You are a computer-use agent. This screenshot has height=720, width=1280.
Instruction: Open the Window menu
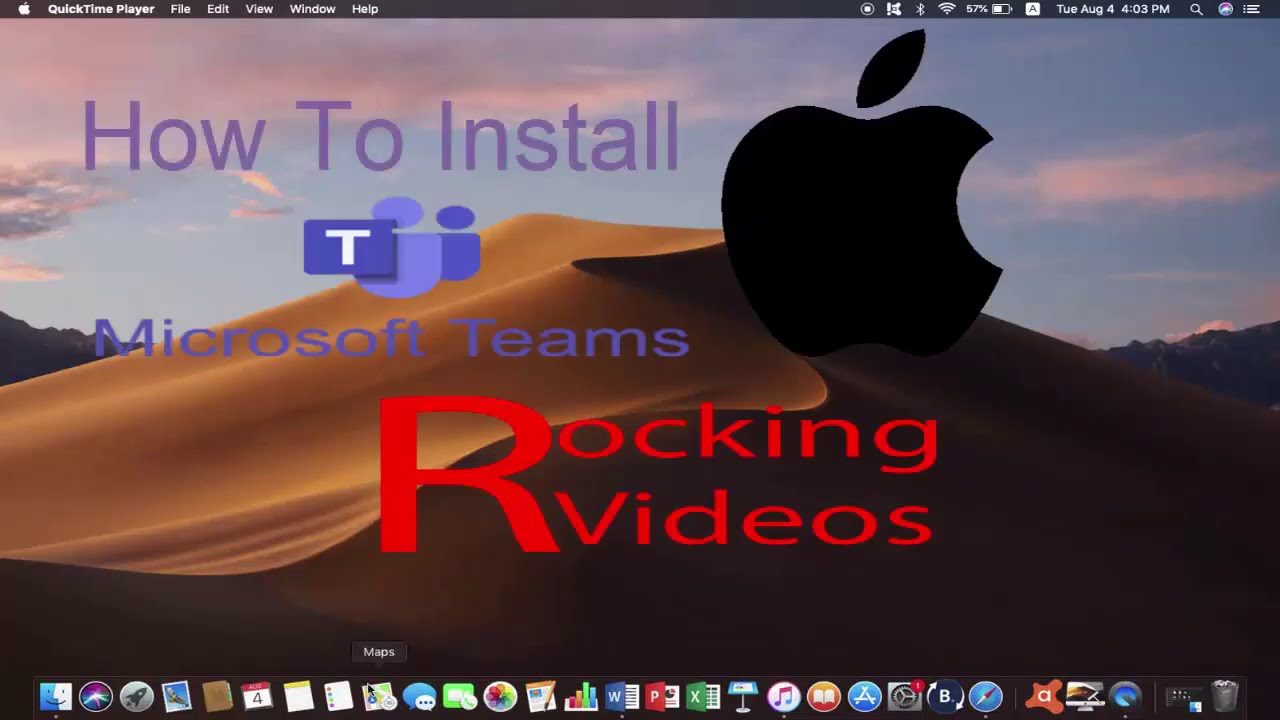coord(312,9)
